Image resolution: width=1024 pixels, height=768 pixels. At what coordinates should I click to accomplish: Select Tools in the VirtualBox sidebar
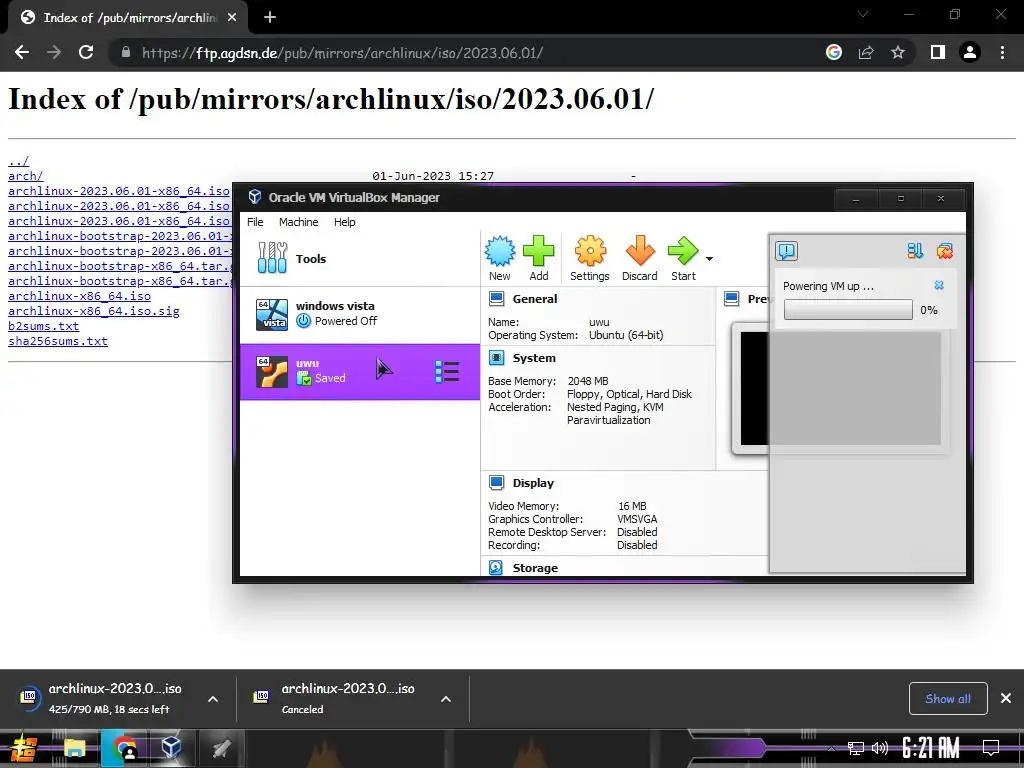coord(360,259)
